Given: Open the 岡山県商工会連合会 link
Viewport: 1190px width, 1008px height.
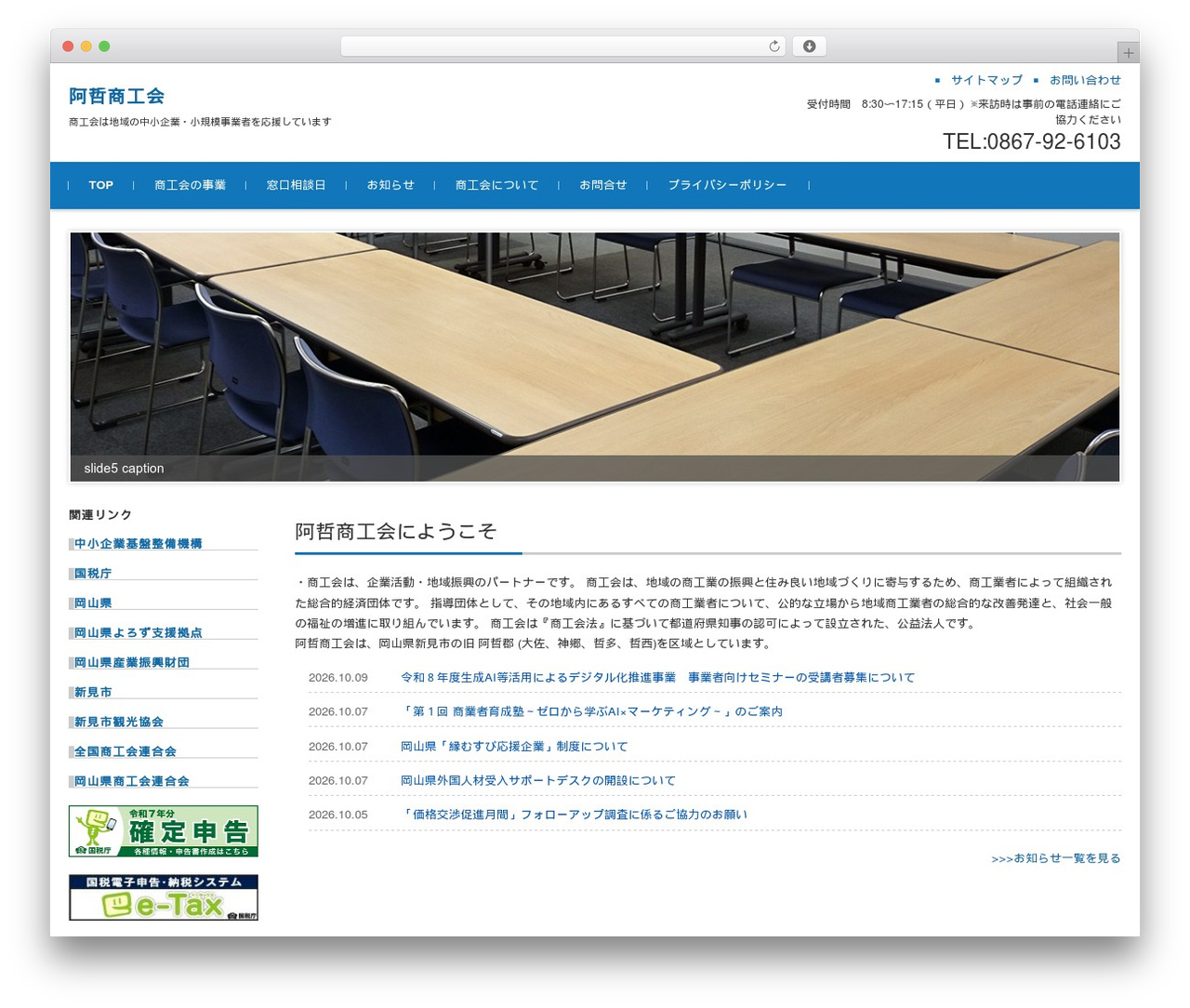Looking at the screenshot, I should pyautogui.click(x=132, y=781).
